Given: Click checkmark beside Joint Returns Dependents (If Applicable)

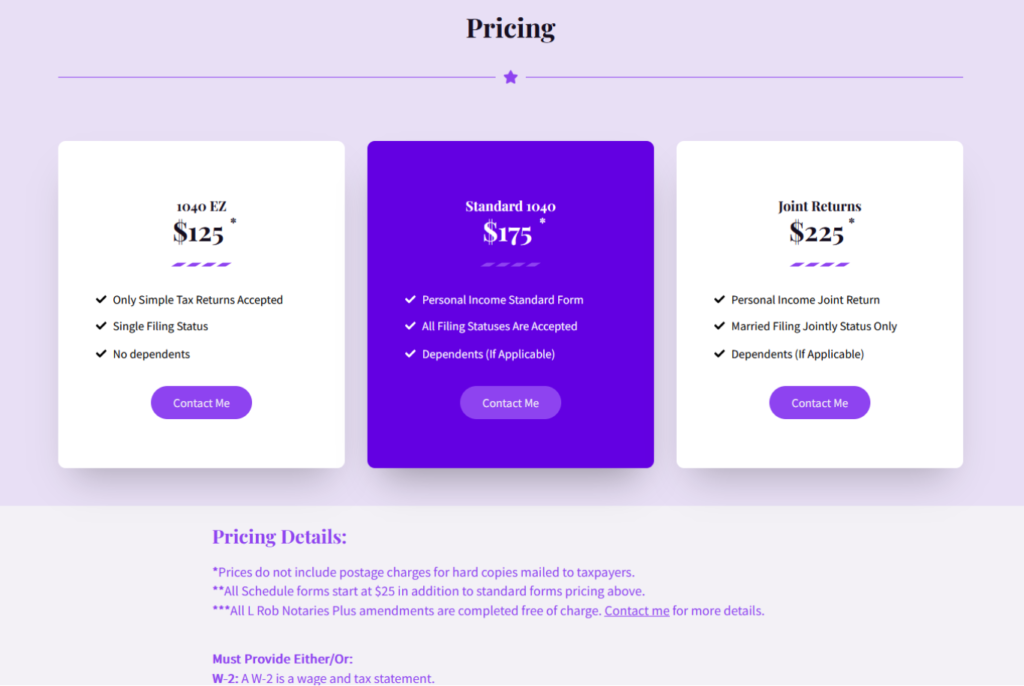Looking at the screenshot, I should click(720, 353).
